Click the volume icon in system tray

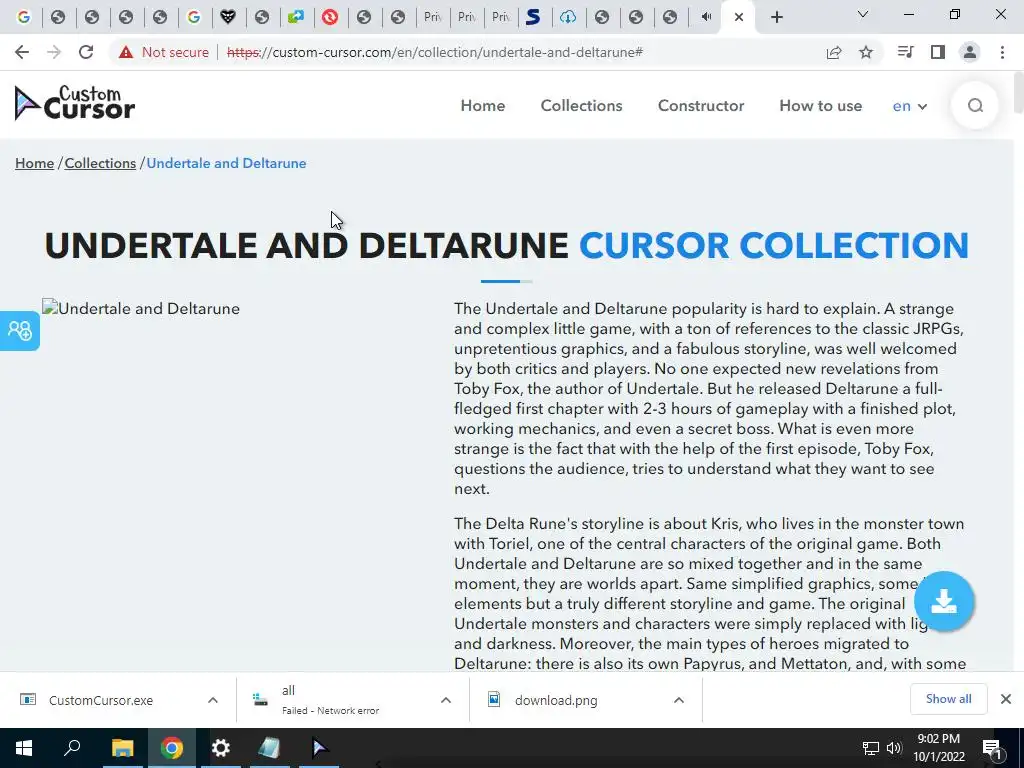894,748
